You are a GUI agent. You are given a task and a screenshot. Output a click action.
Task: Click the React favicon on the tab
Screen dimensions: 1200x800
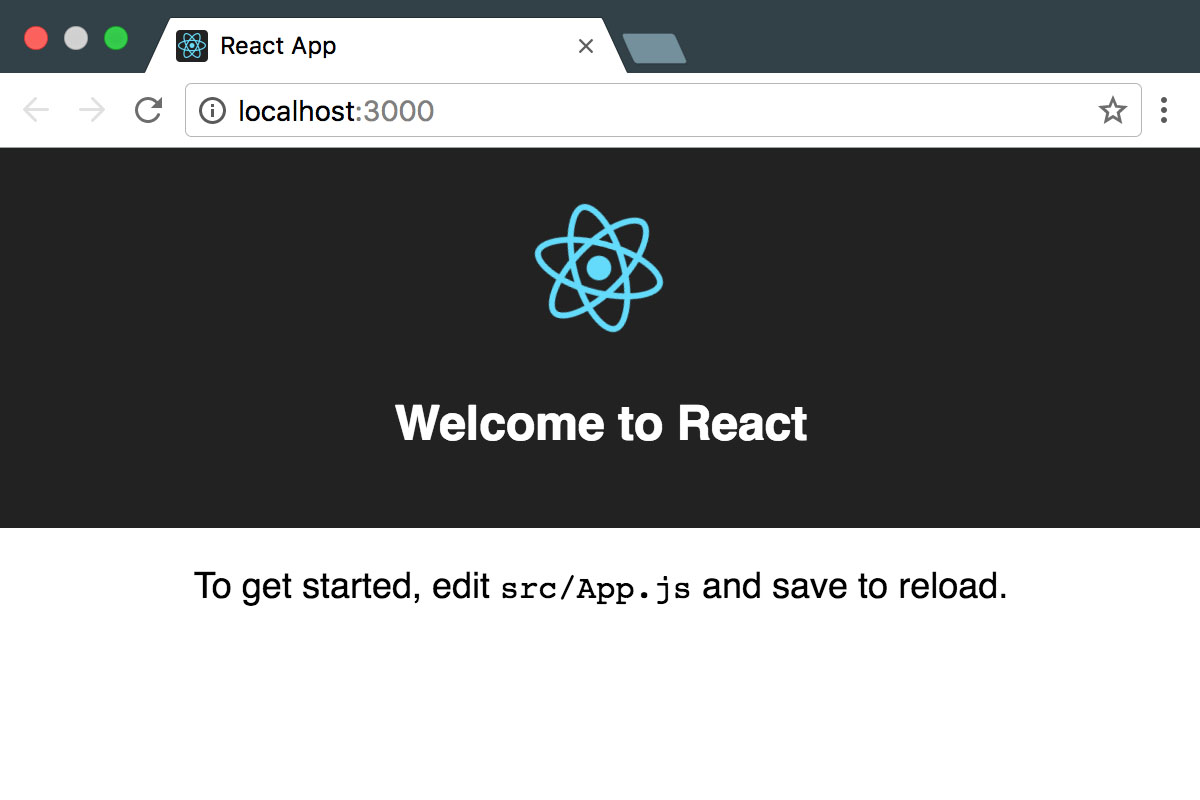[x=192, y=46]
